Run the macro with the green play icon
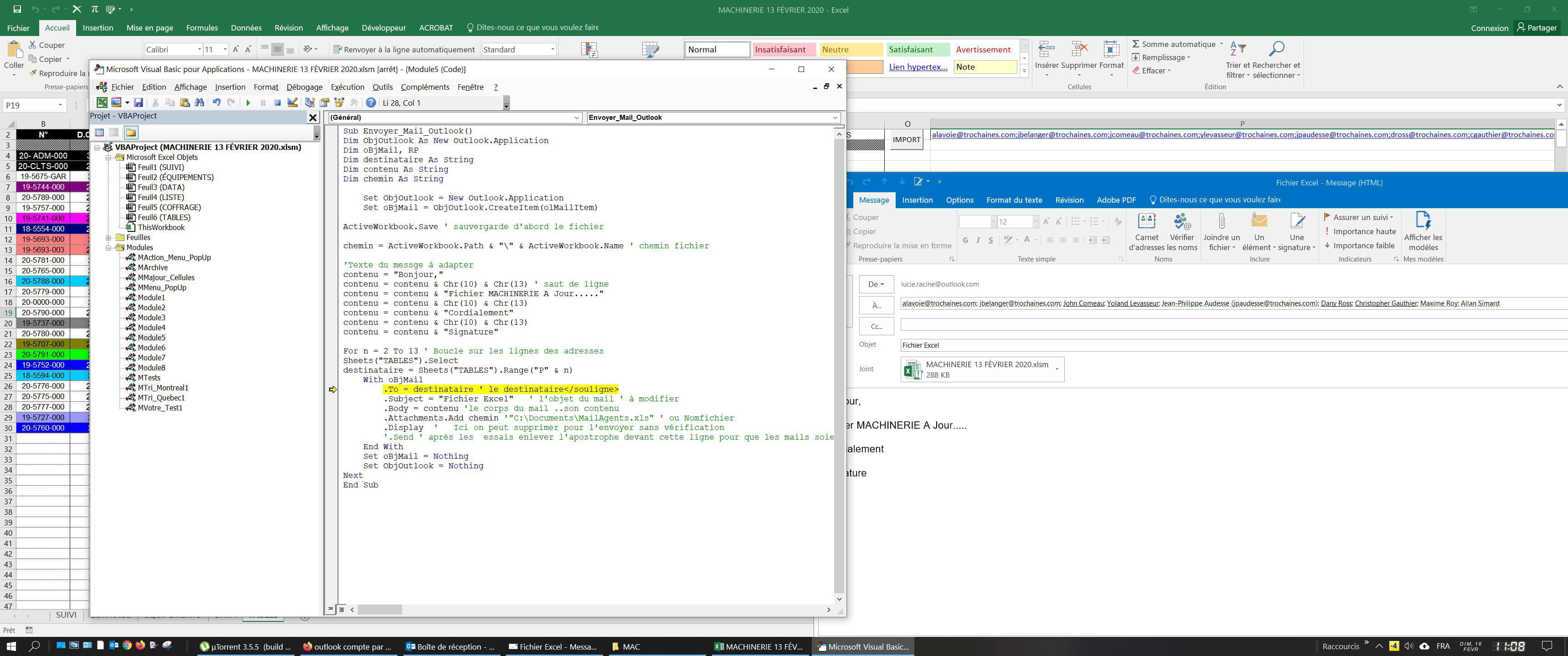 [248, 102]
